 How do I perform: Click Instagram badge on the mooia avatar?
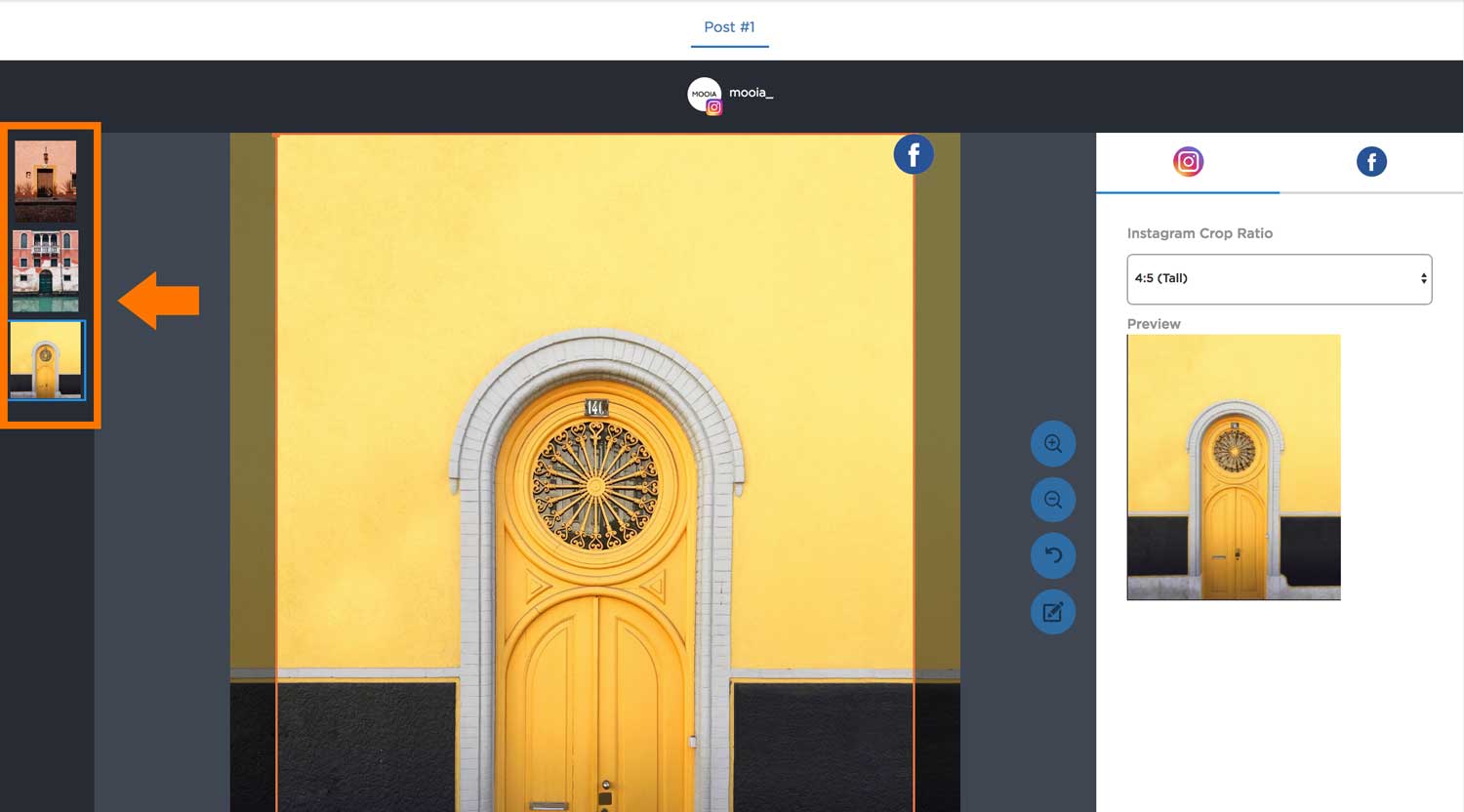coord(714,107)
